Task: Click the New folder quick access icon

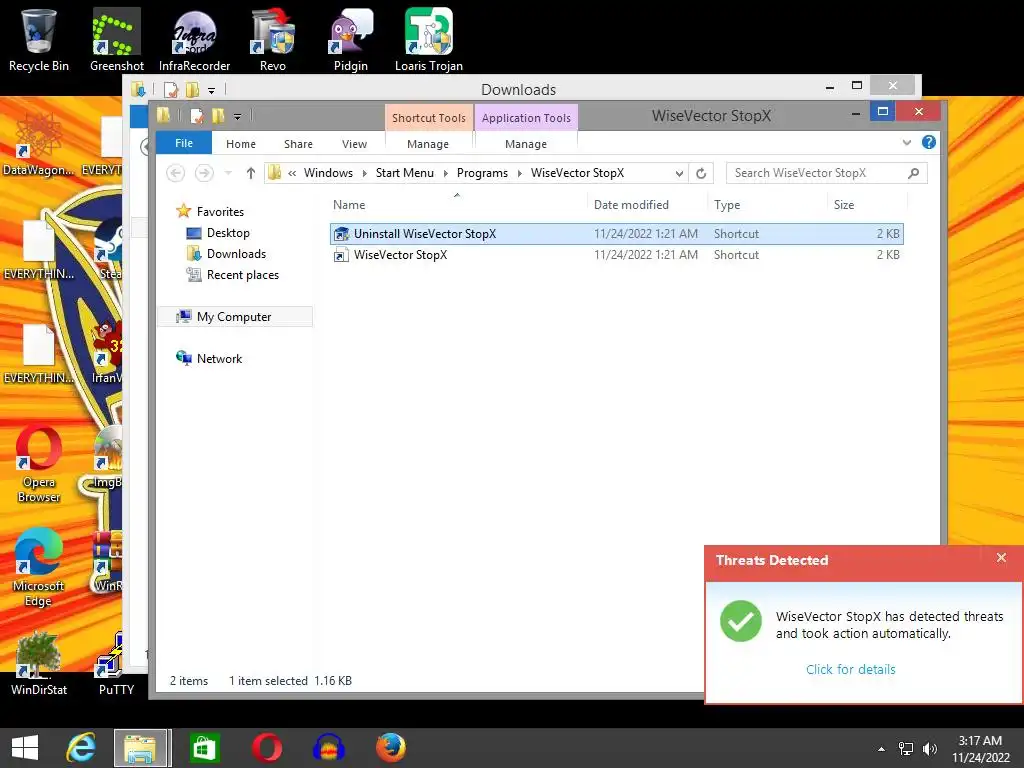Action: (x=218, y=116)
